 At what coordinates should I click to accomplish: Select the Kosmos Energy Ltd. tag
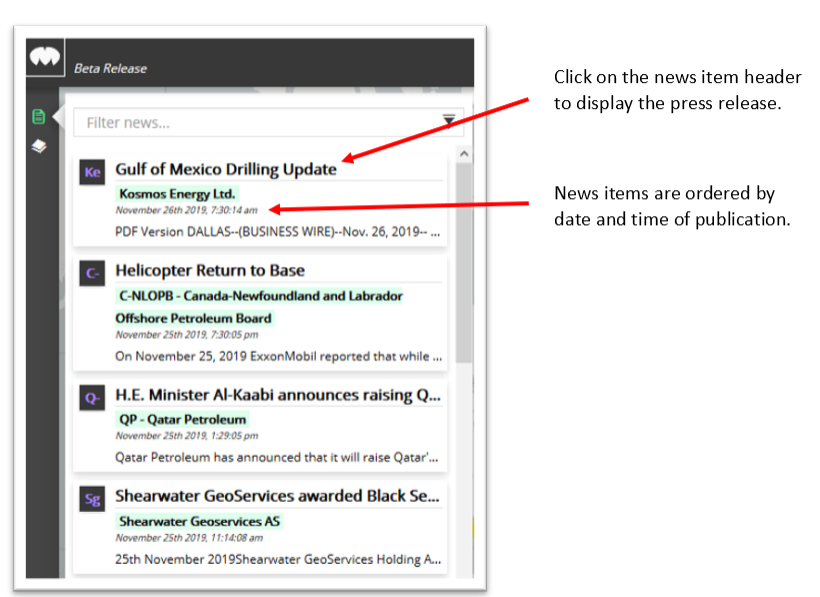coord(177,194)
